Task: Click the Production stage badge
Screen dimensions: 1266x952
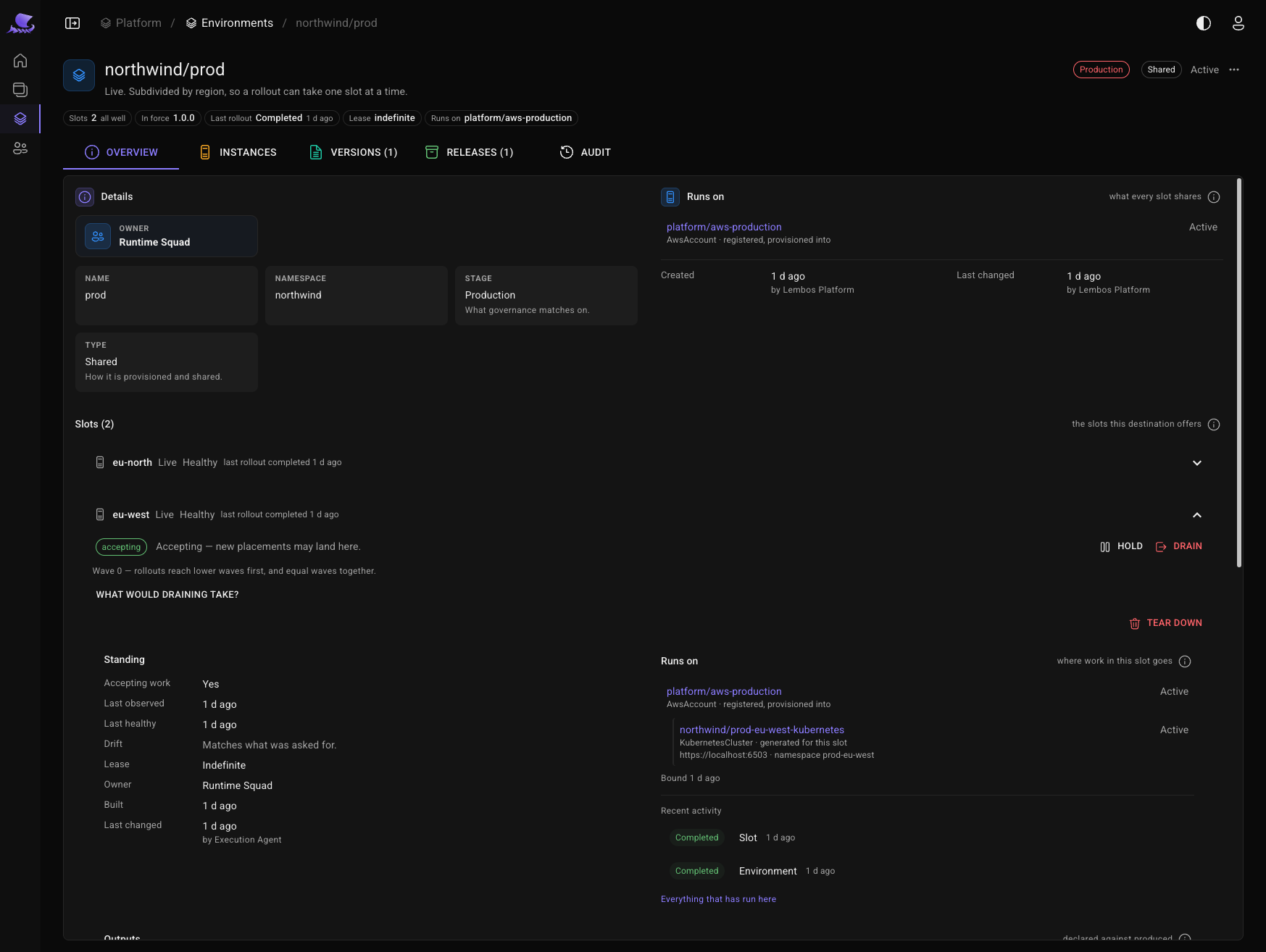Action: pyautogui.click(x=1101, y=70)
